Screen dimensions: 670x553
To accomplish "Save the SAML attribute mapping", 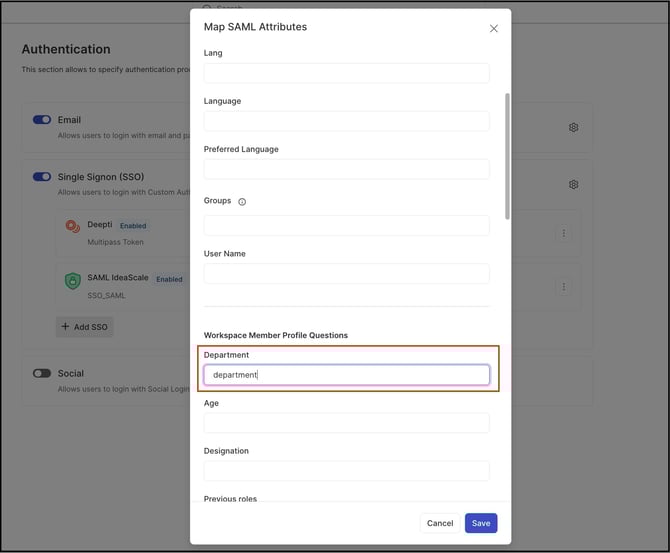I will click(481, 523).
